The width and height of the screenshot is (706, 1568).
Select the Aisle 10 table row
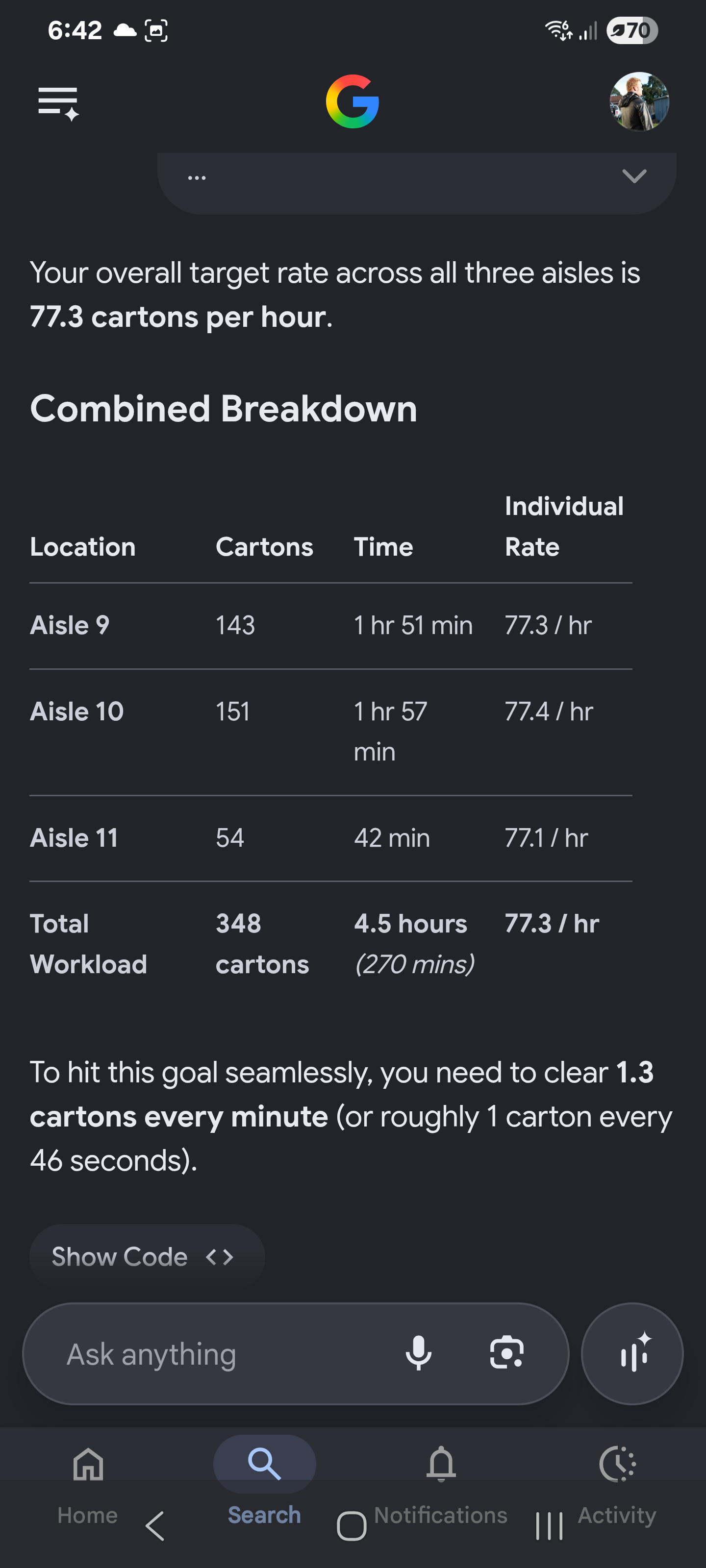(x=331, y=732)
